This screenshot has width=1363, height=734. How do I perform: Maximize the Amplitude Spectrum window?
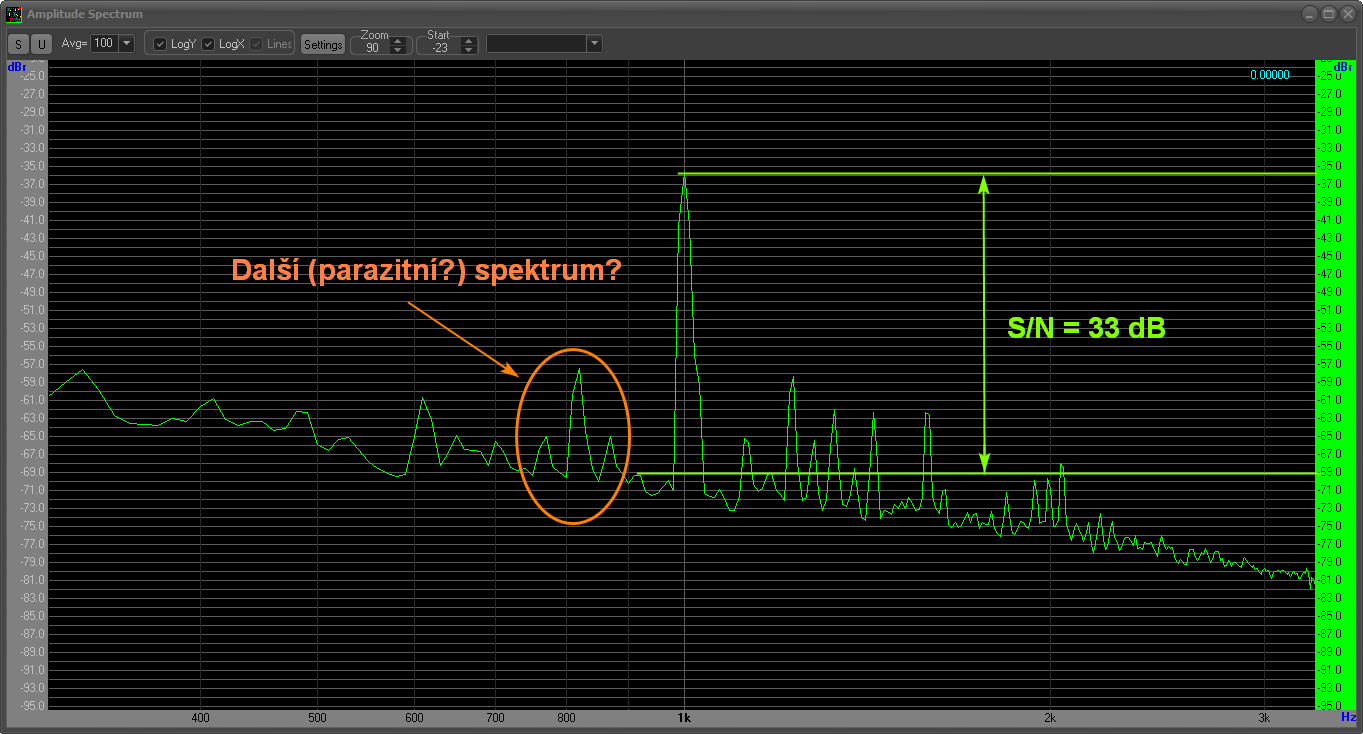(1329, 14)
